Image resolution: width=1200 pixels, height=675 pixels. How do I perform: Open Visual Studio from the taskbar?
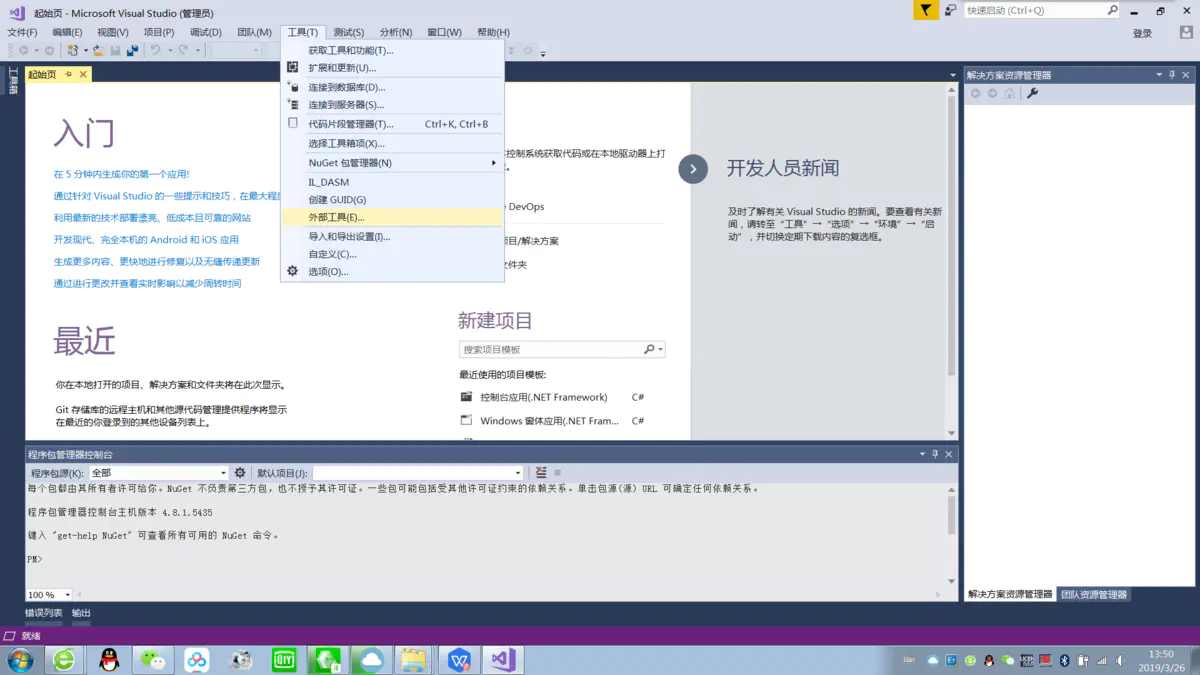point(503,660)
